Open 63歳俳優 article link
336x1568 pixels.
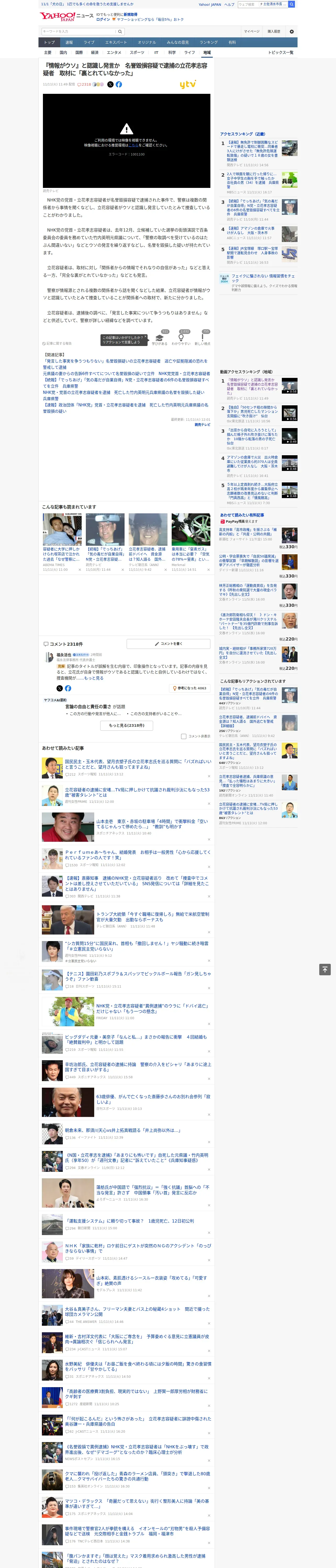pyautogui.click(x=153, y=1100)
